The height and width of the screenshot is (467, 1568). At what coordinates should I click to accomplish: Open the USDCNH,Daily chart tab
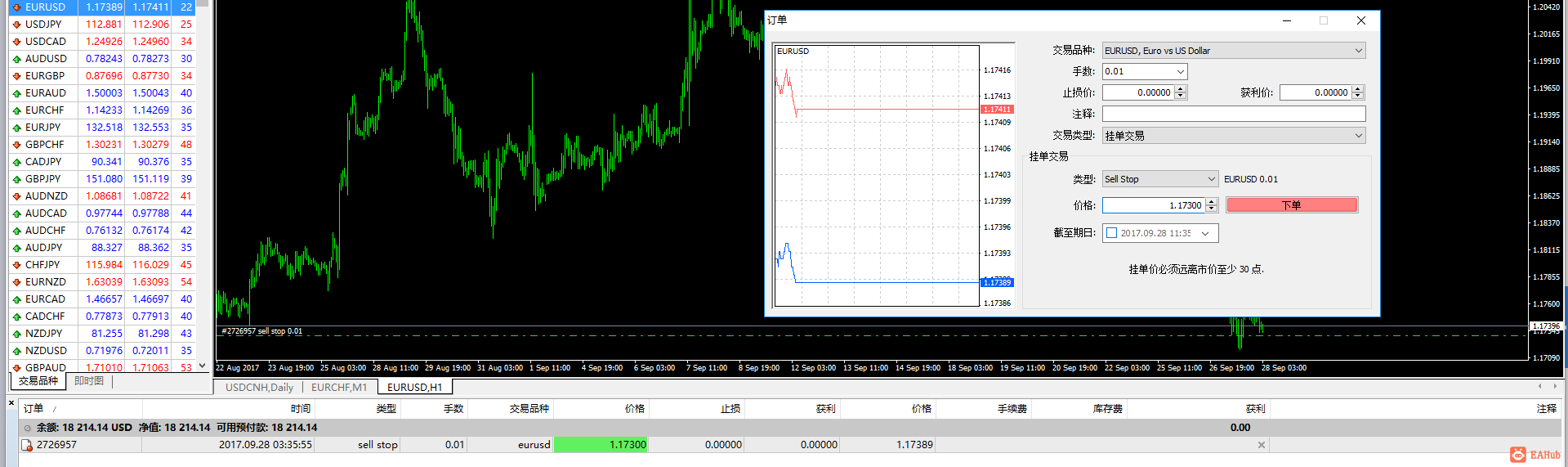pyautogui.click(x=259, y=388)
